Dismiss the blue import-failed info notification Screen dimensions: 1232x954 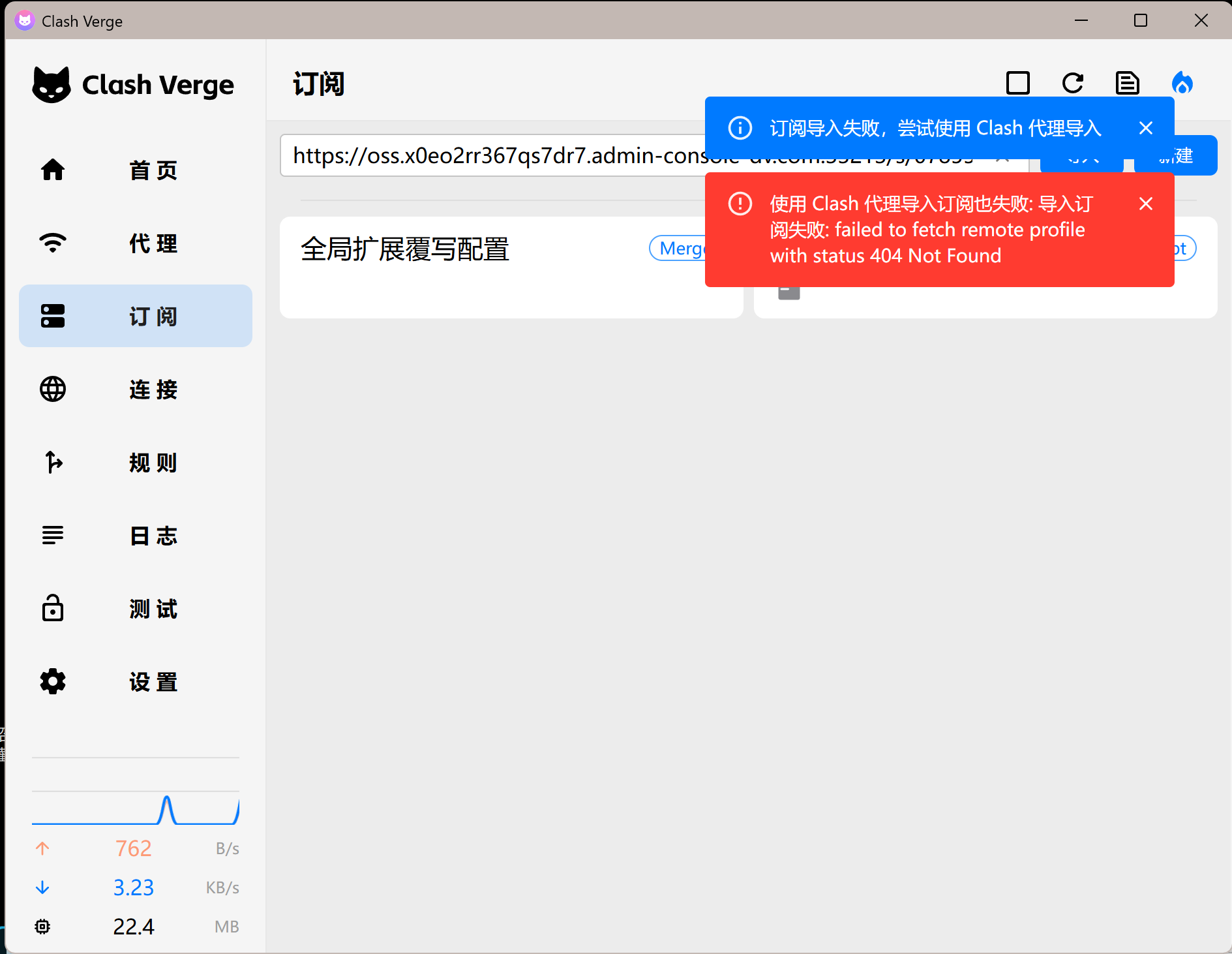point(1145,128)
